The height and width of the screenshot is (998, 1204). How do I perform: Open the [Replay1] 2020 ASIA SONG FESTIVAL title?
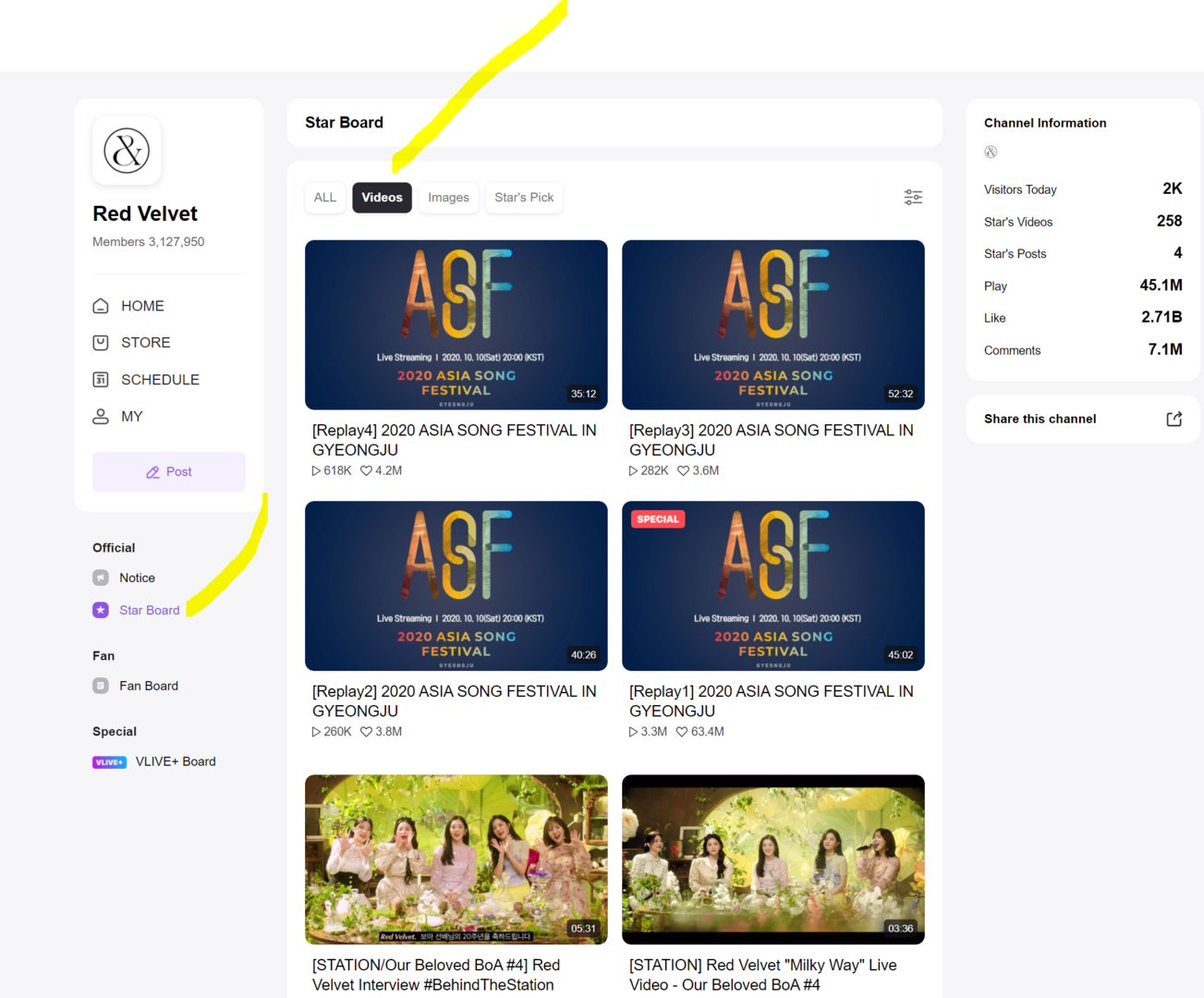click(772, 701)
